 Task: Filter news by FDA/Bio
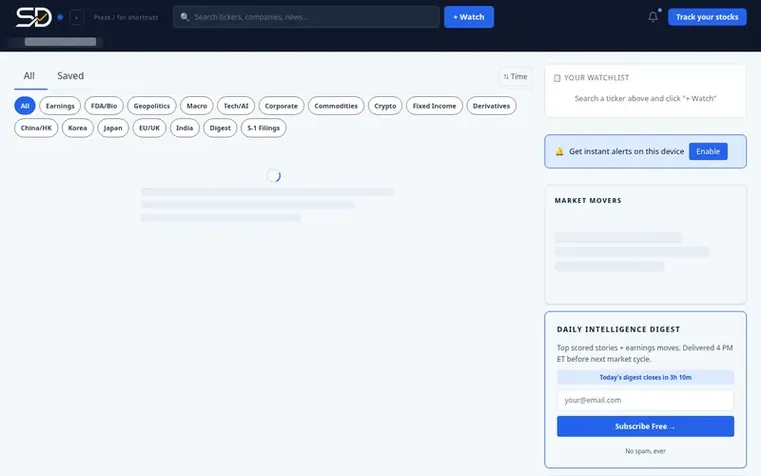point(104,106)
